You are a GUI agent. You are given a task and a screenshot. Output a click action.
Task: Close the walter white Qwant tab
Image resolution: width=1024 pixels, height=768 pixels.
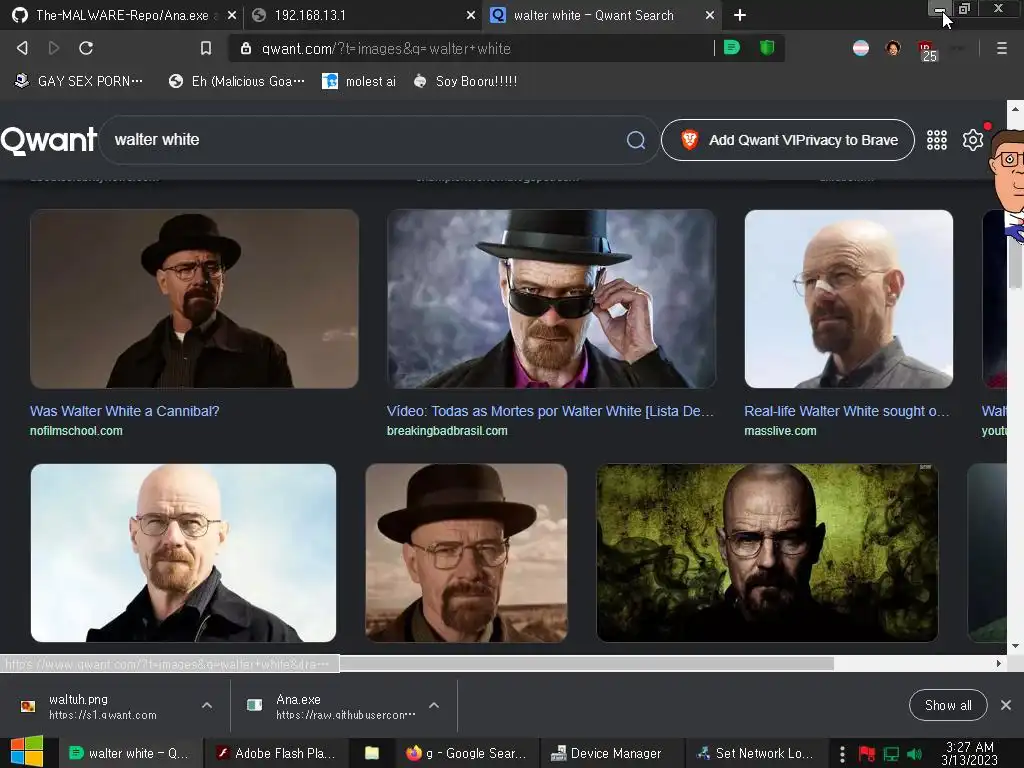(710, 15)
